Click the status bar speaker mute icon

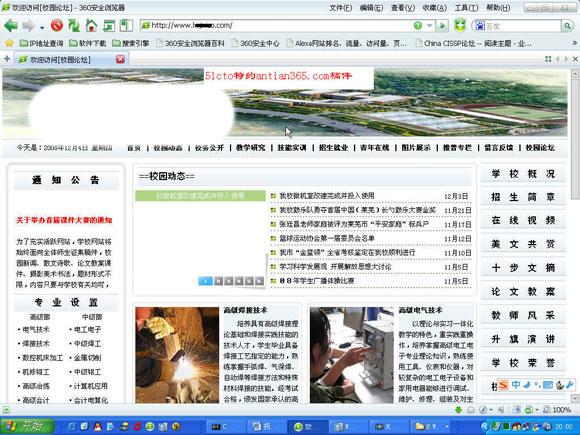click(501, 410)
